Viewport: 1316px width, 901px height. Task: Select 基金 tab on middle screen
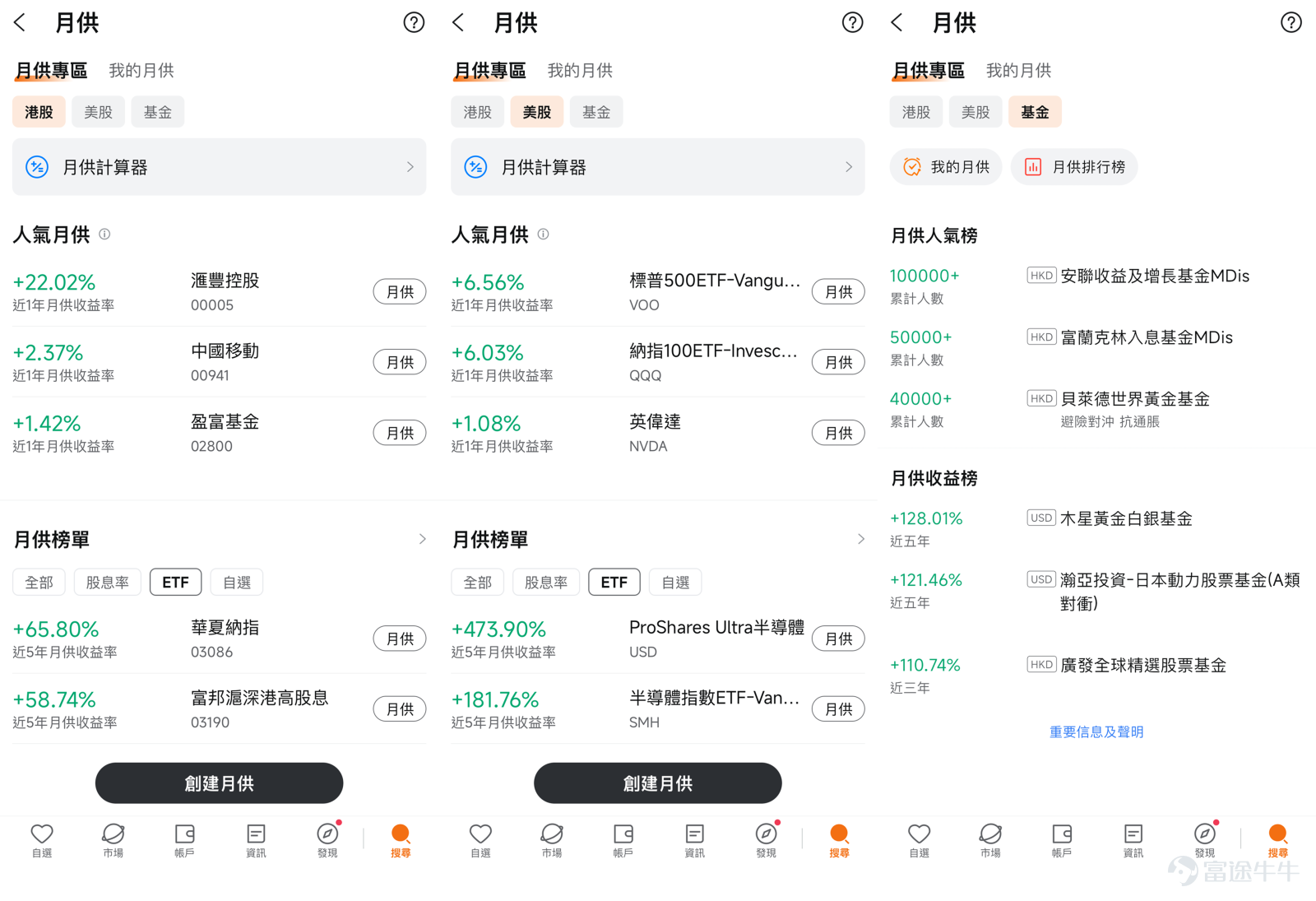click(x=595, y=112)
